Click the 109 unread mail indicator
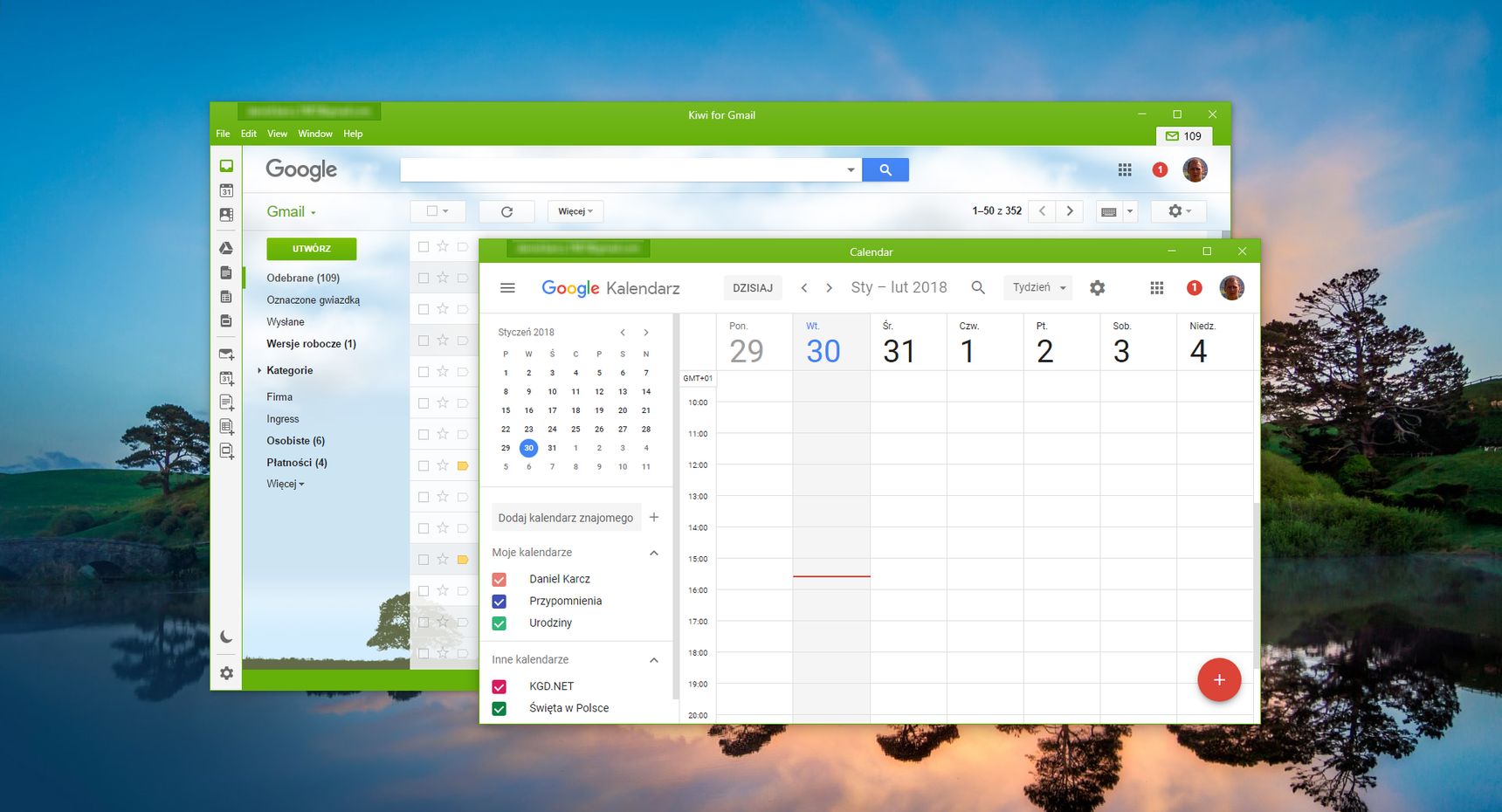 [x=1184, y=136]
